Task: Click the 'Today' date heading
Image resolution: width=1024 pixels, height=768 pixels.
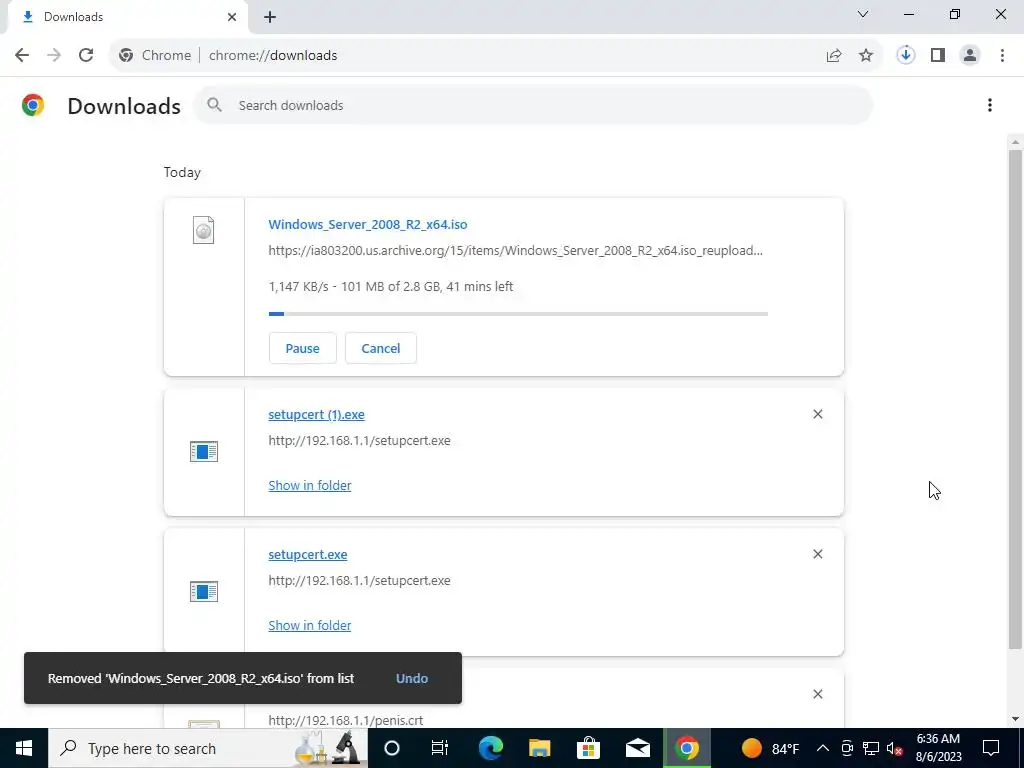Action: click(182, 172)
